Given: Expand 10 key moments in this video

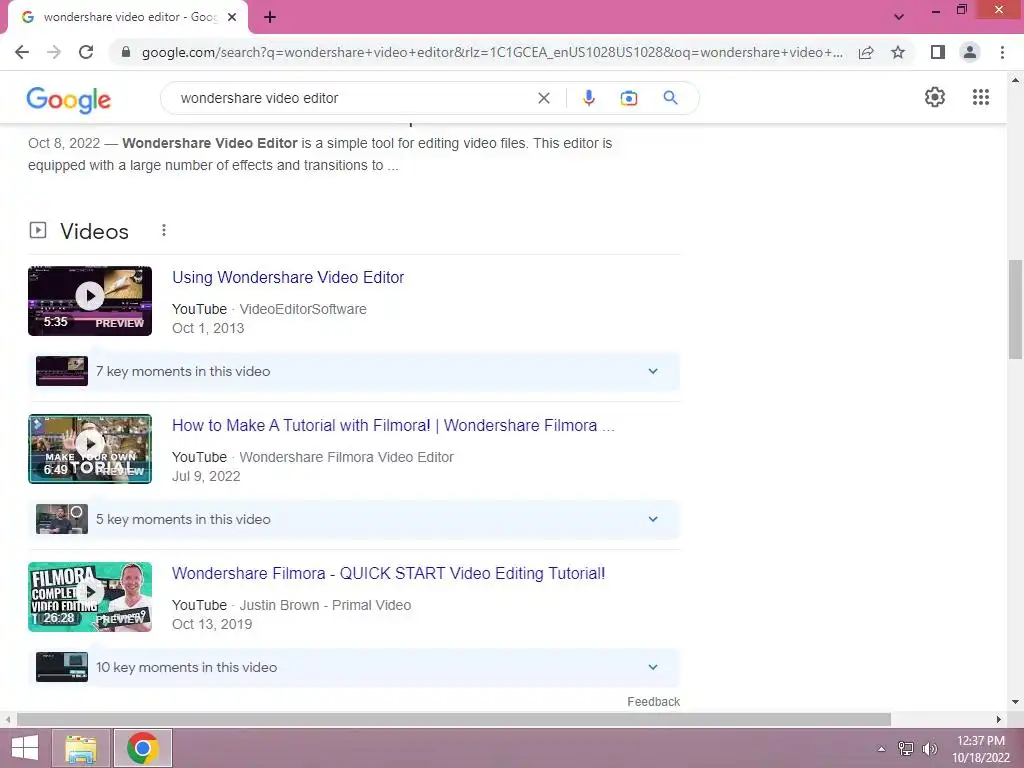Looking at the screenshot, I should coord(354,667).
